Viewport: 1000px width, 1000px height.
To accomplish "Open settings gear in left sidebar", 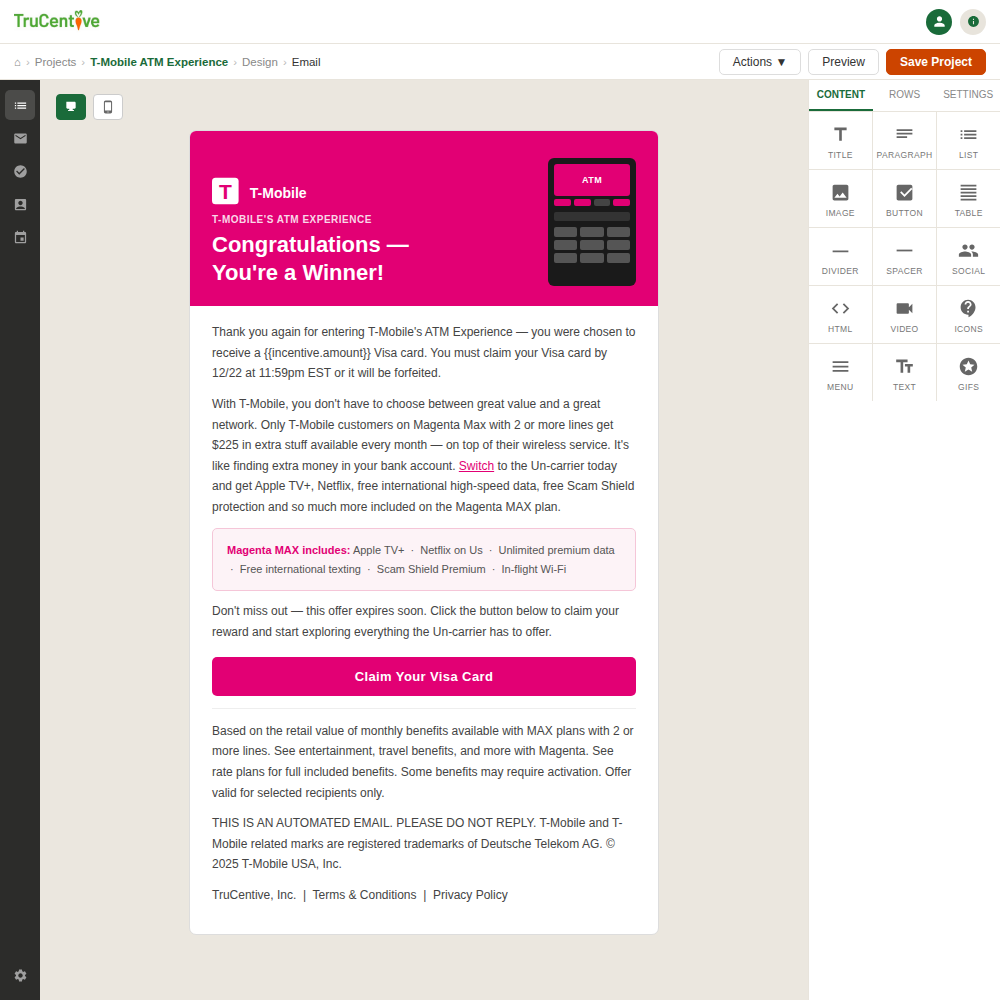I will (20, 975).
